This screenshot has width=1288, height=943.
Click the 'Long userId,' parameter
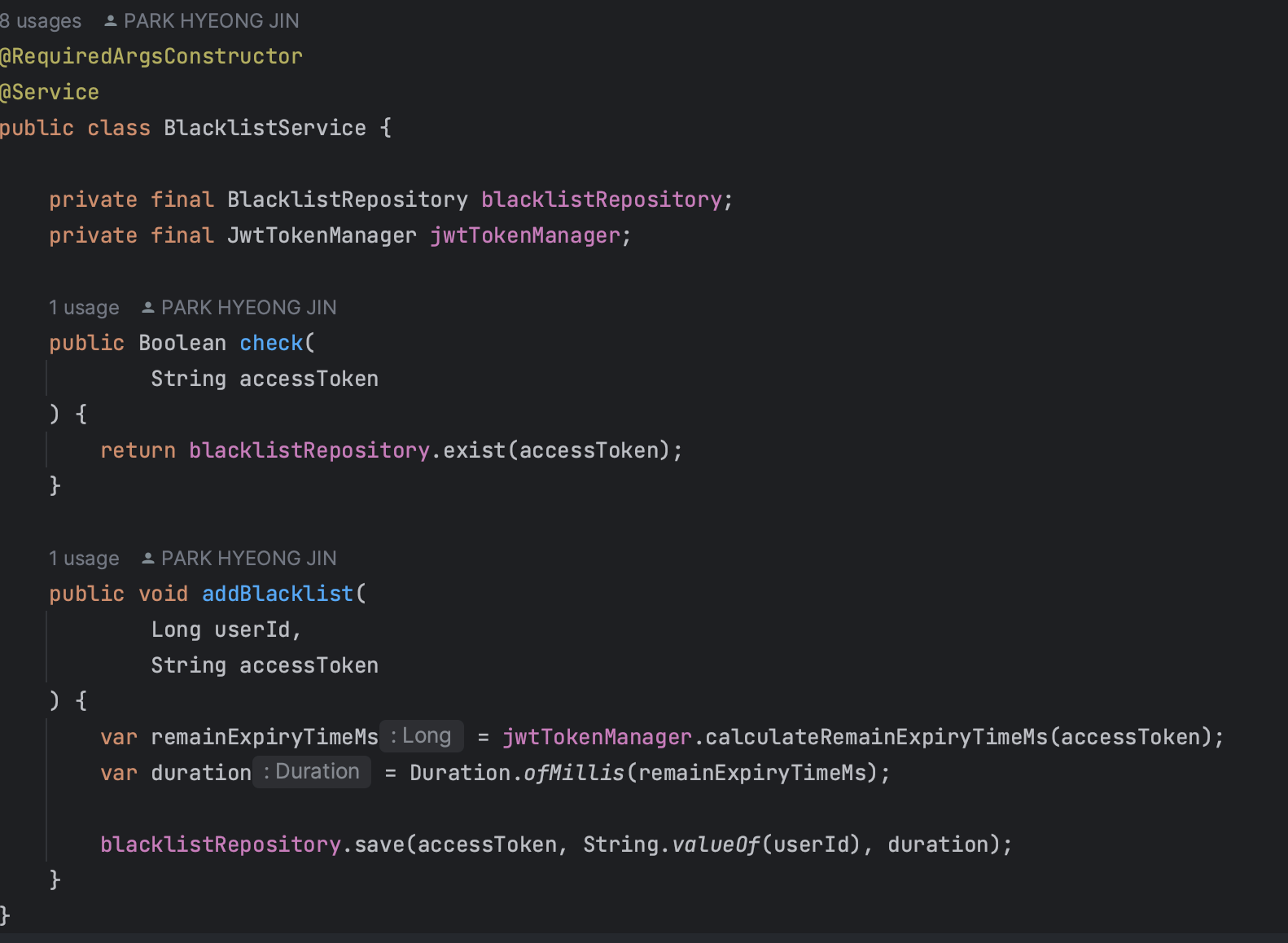226,629
